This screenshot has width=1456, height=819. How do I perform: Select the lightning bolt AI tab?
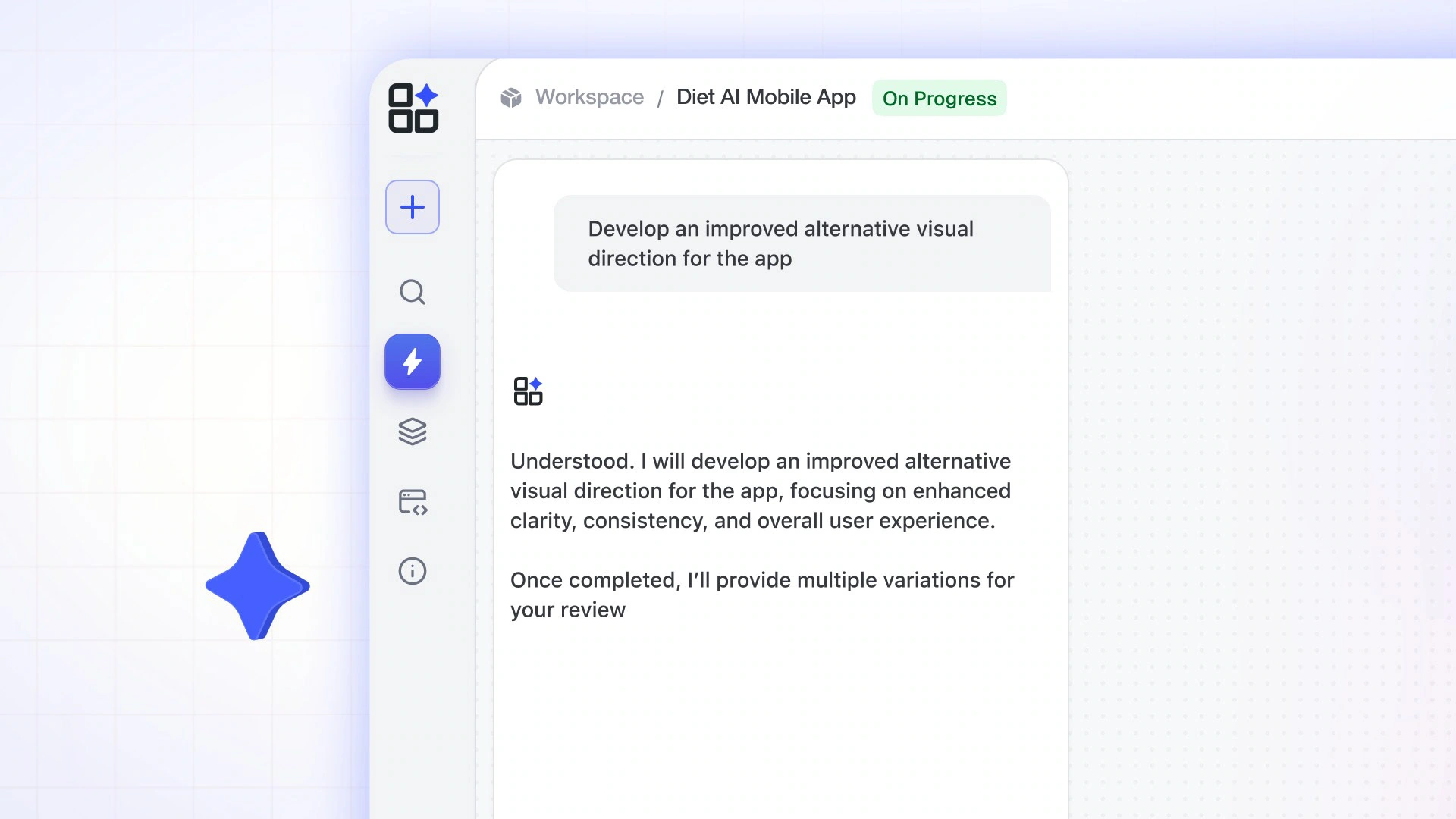coord(413,362)
